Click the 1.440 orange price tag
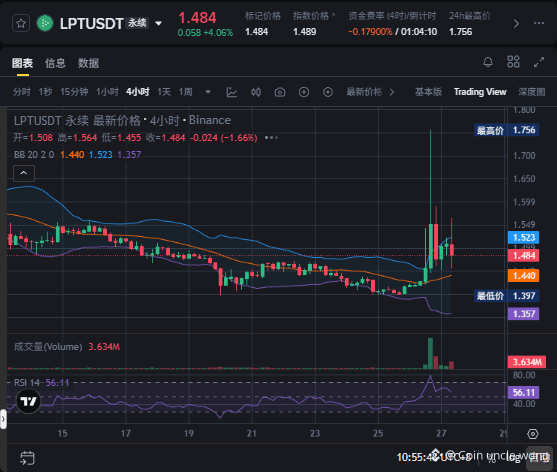Viewport: 557px width, 472px height. pyautogui.click(x=524, y=276)
